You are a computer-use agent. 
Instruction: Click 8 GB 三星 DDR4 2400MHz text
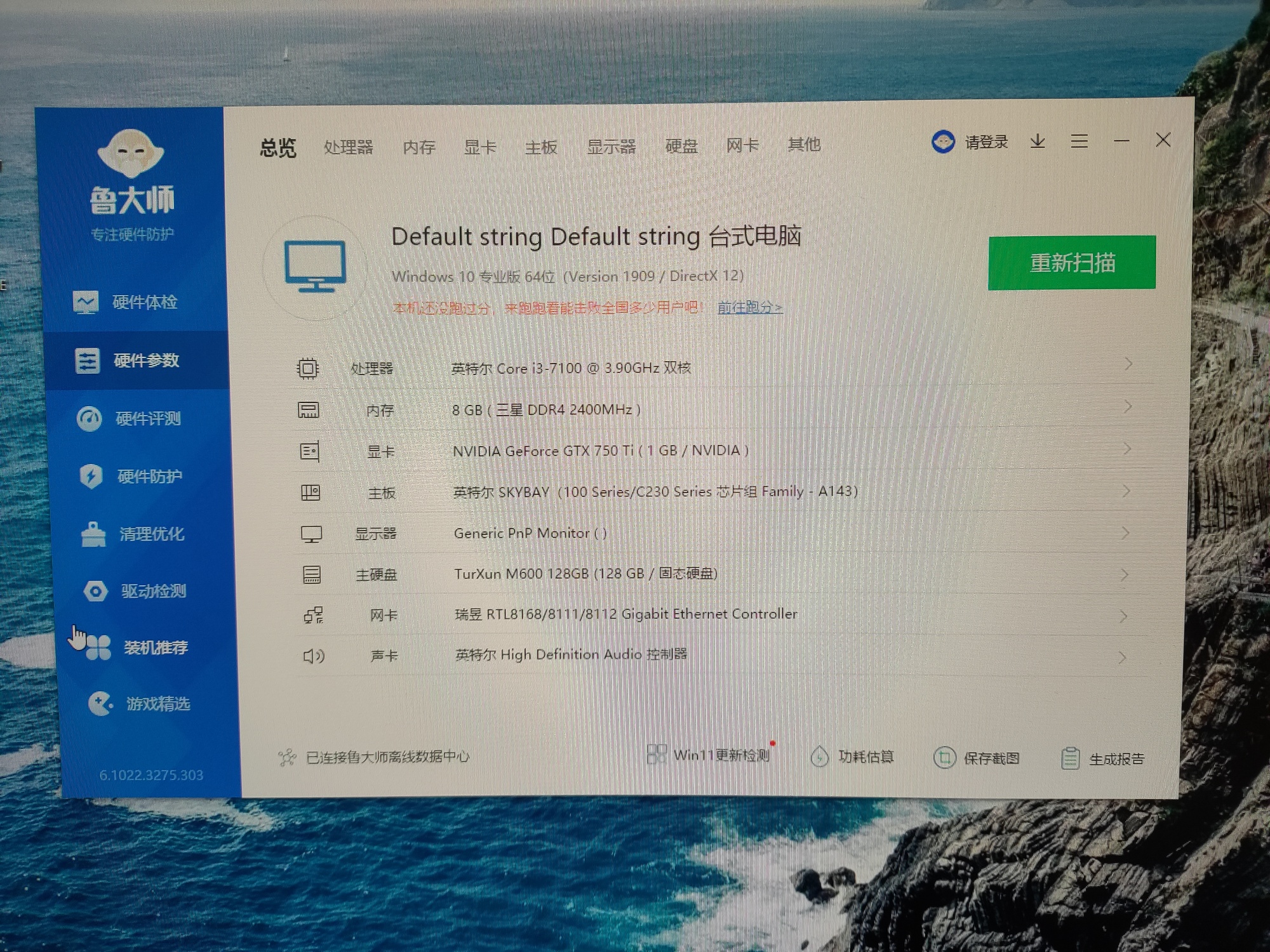[x=547, y=410]
